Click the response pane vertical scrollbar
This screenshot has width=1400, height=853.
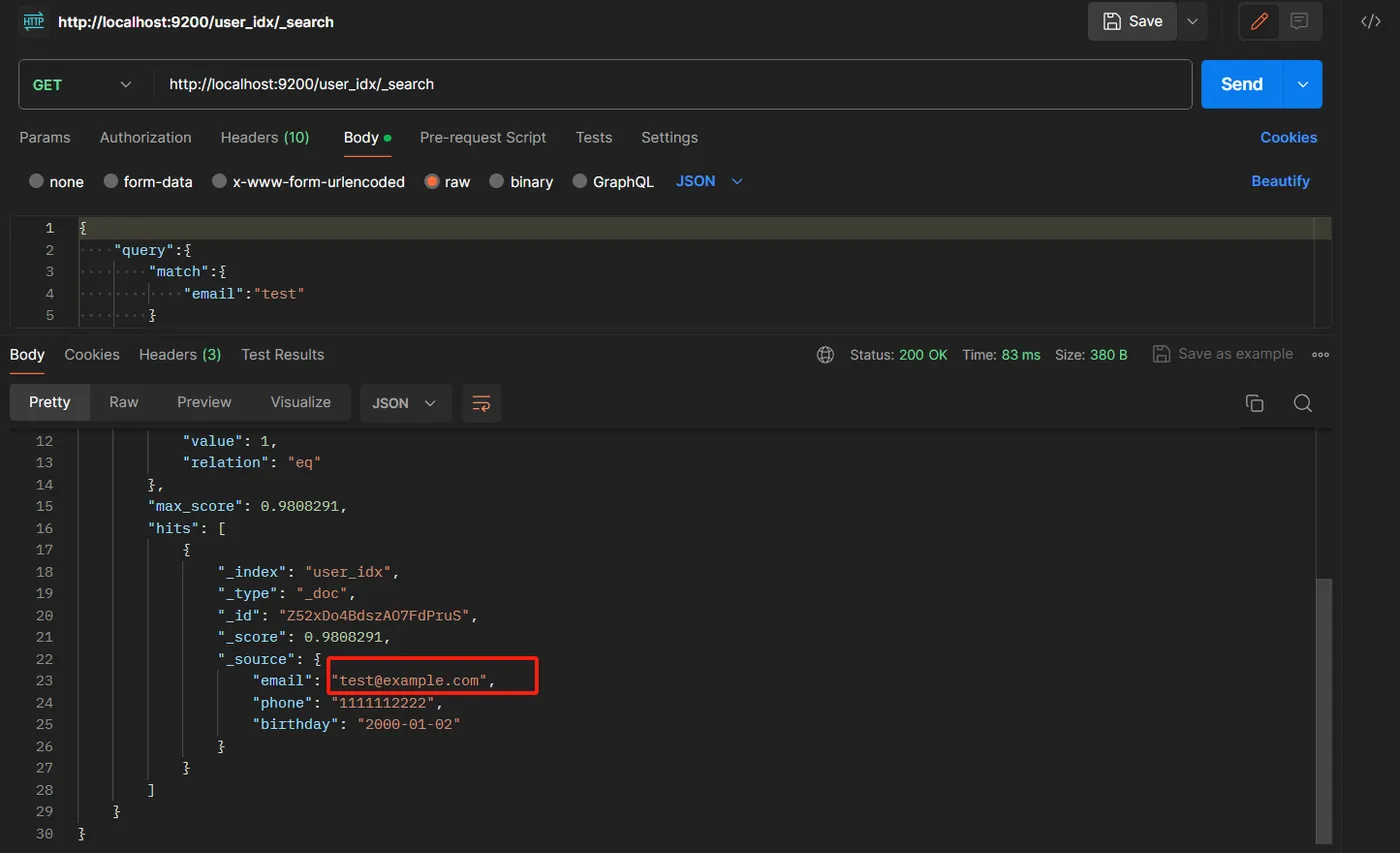pos(1324,710)
